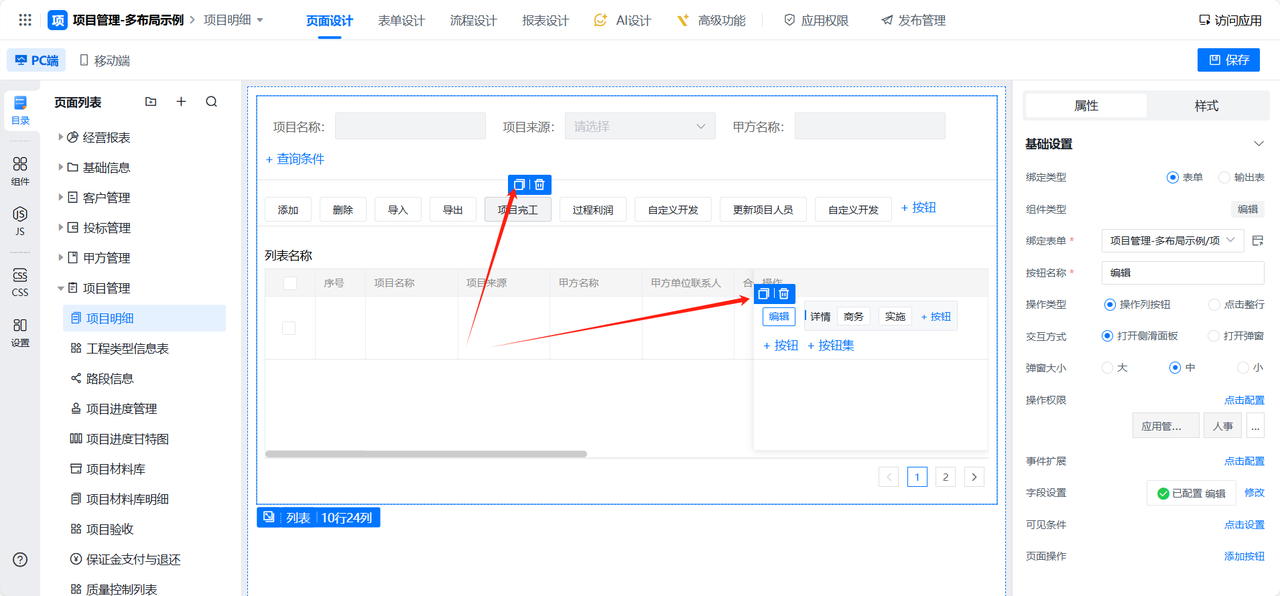Expand the 经营报表 tree folder
This screenshot has width=1280, height=596.
(x=61, y=138)
